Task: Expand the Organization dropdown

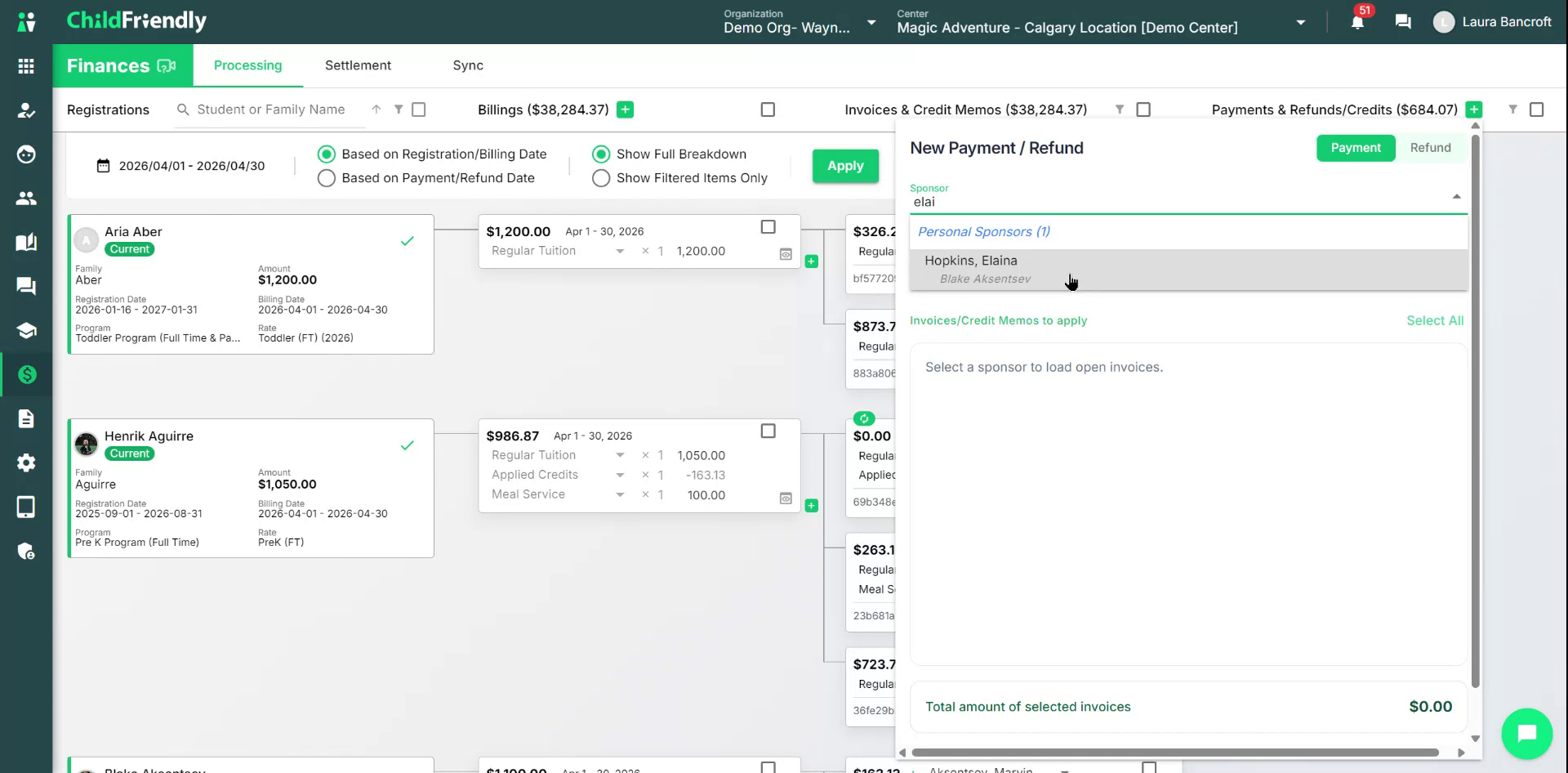Action: point(871,23)
